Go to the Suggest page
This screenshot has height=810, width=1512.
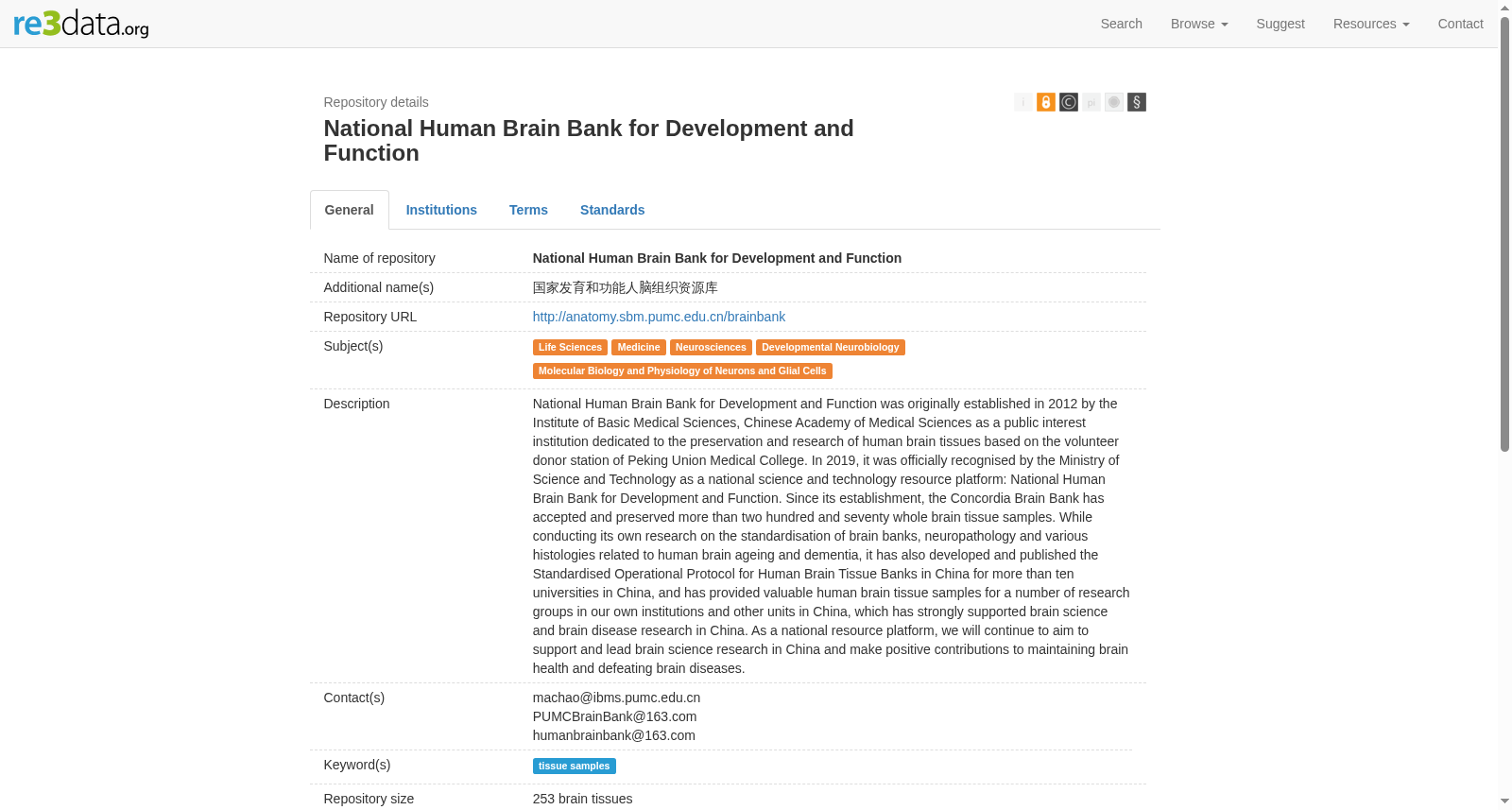(x=1280, y=24)
